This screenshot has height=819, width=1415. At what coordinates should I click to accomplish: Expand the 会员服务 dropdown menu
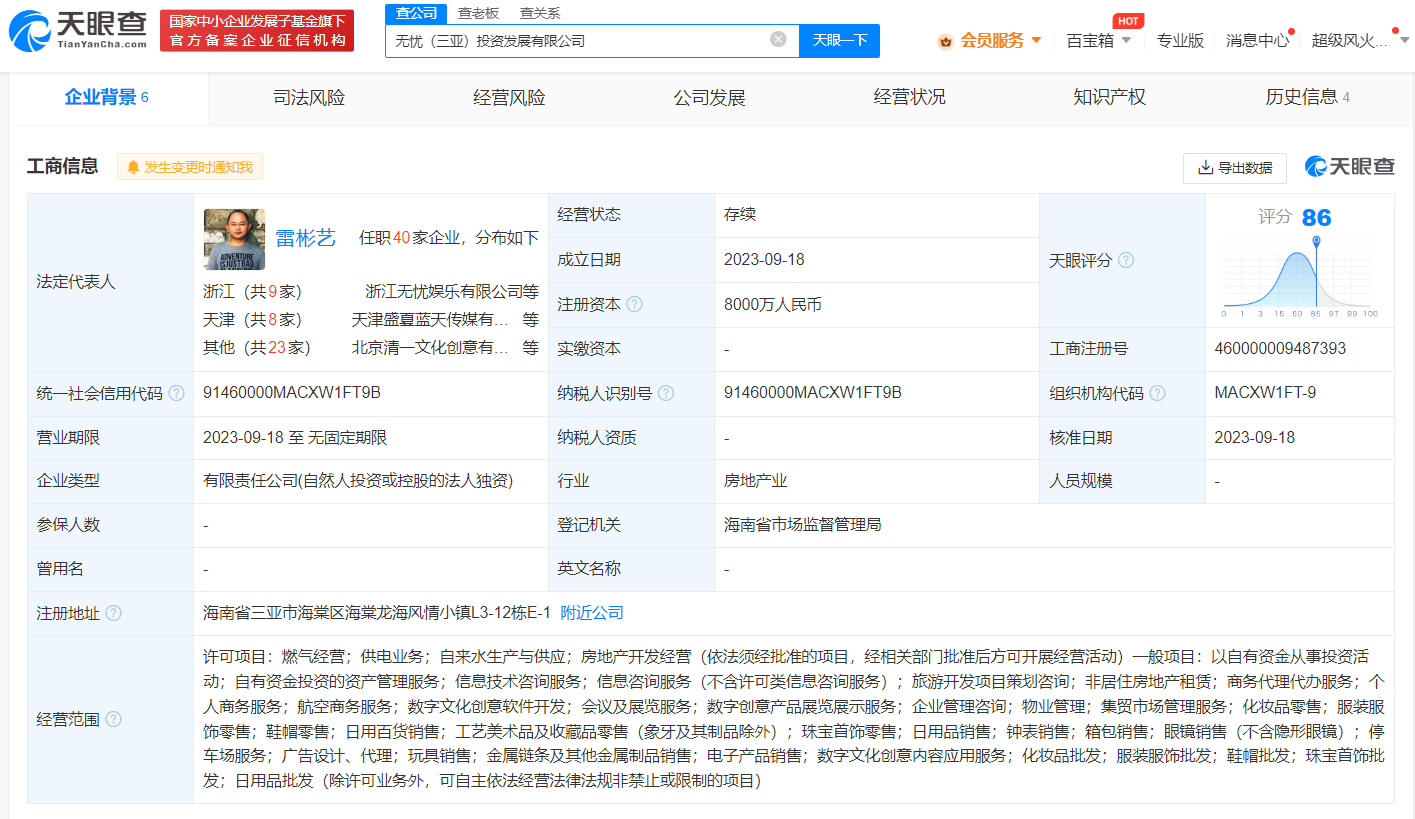point(990,41)
